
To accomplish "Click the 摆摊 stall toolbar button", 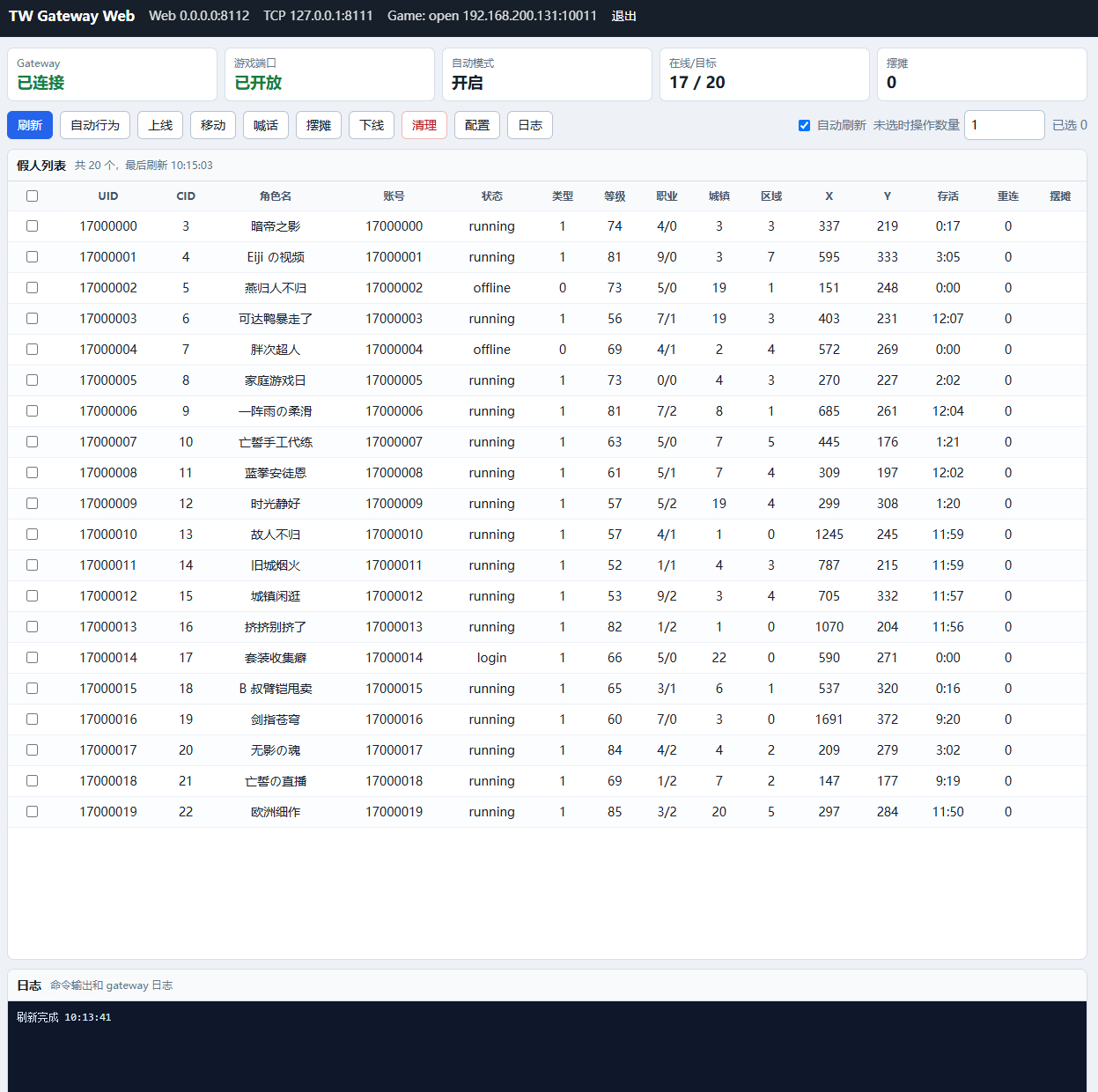I will tap(319, 125).
